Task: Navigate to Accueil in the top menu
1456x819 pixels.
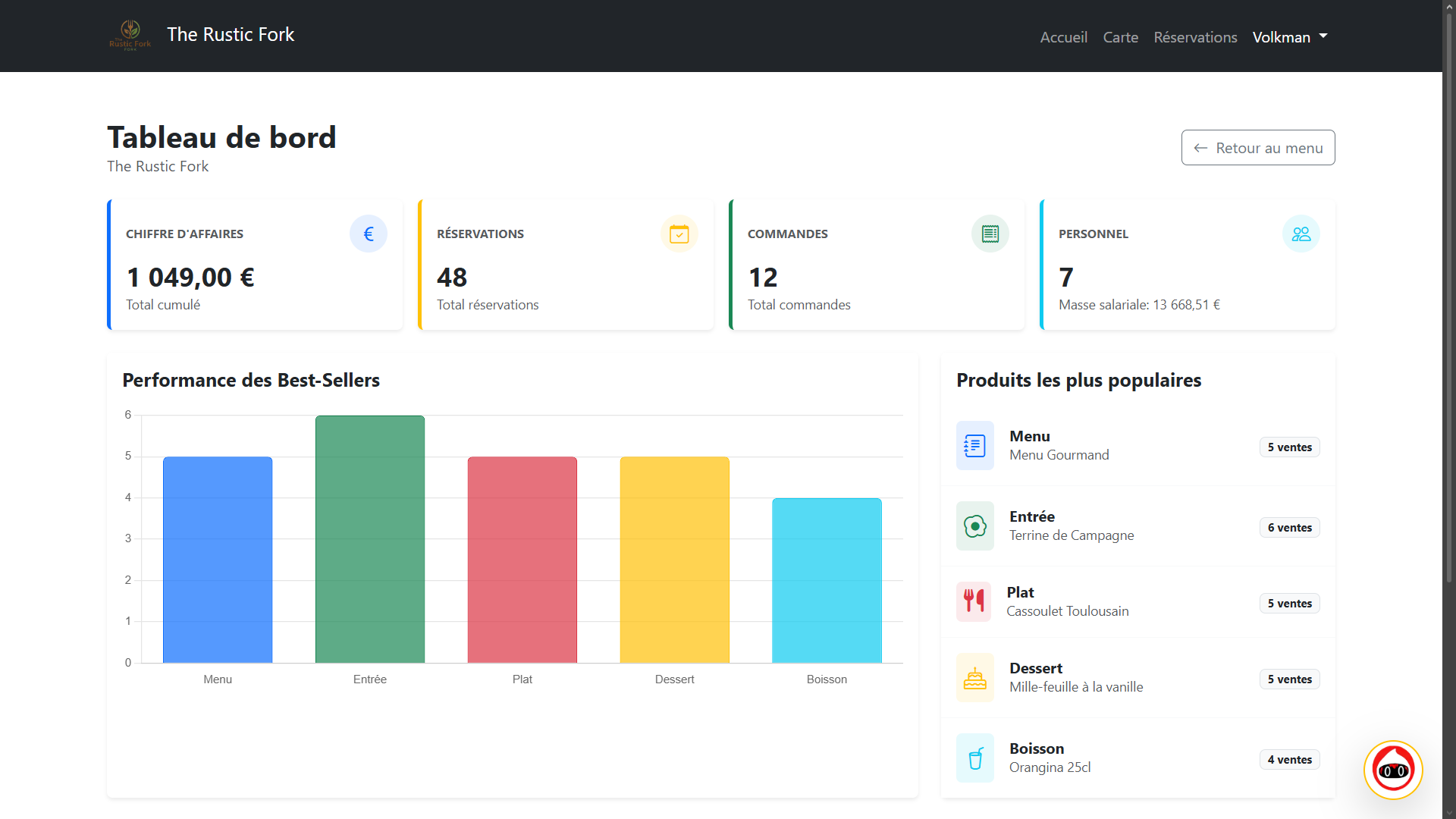Action: pos(1063,36)
